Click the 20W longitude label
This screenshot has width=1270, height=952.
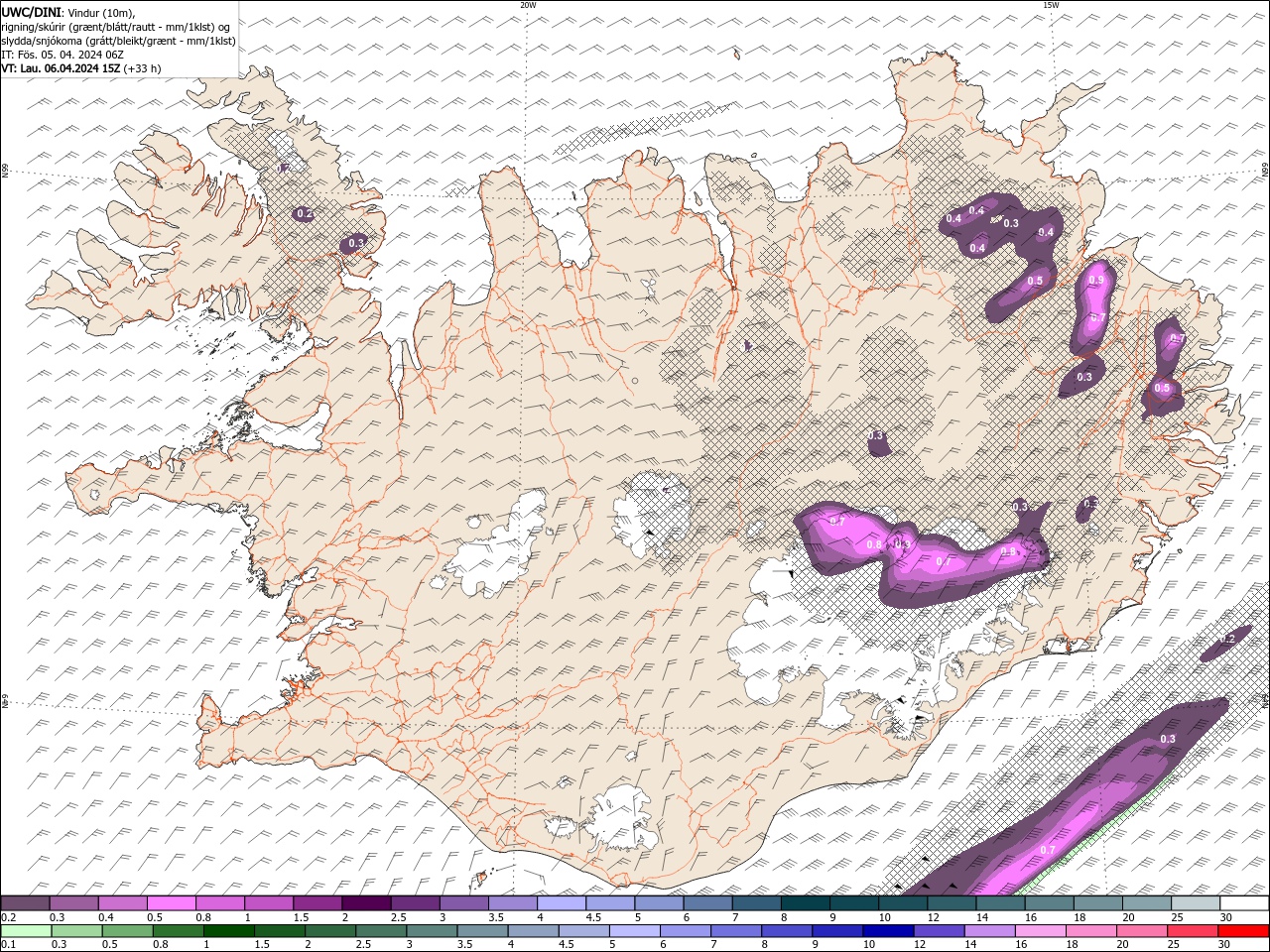(528, 5)
